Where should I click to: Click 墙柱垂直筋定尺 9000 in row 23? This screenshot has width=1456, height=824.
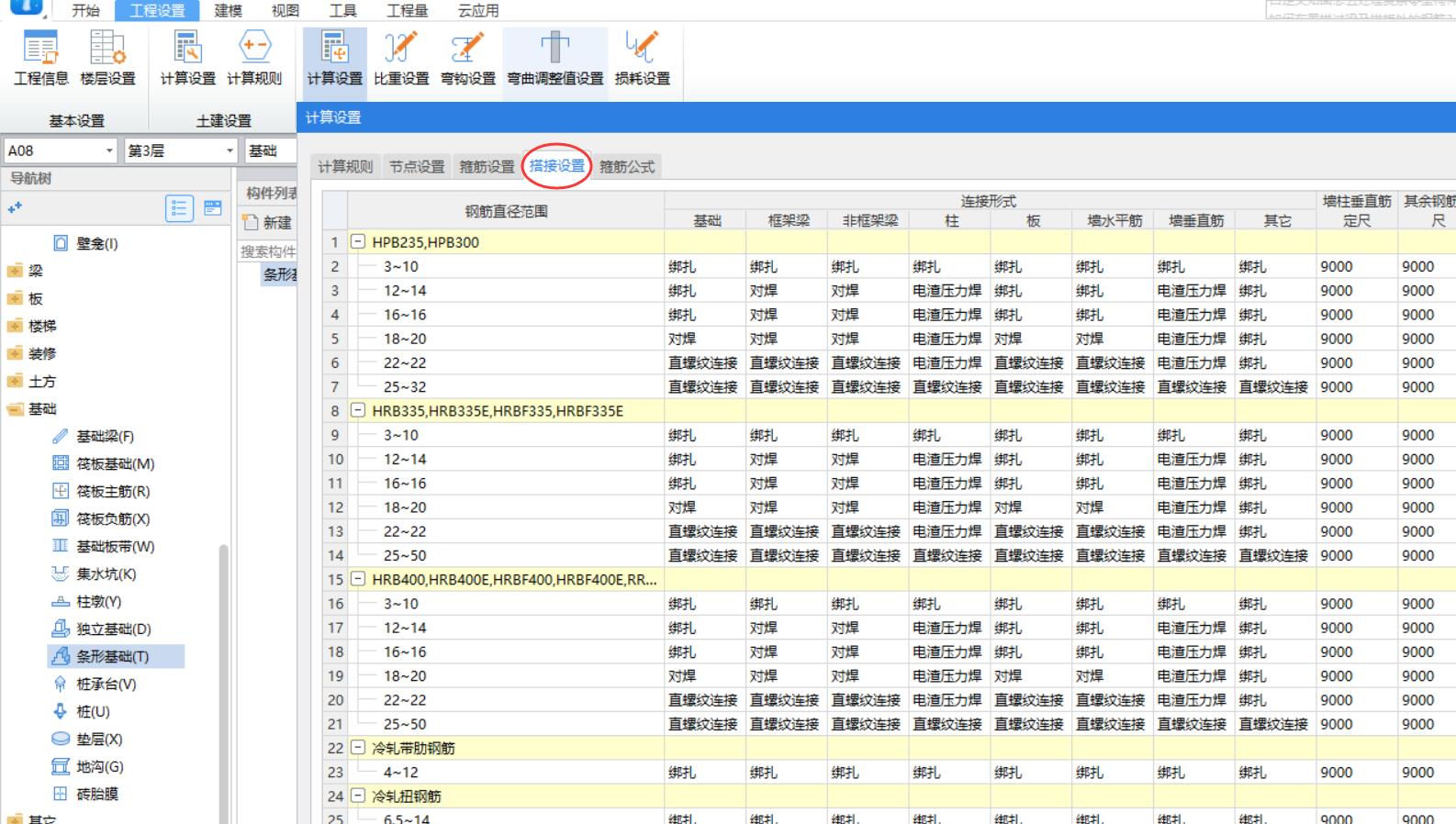[1357, 773]
